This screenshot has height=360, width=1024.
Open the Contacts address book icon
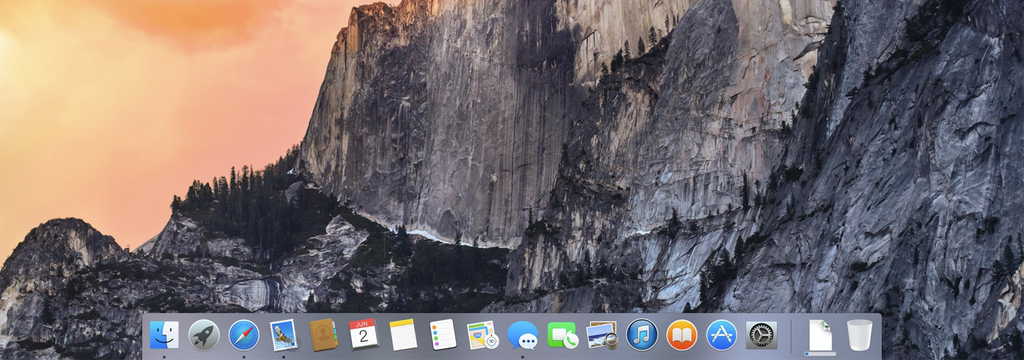tap(323, 335)
